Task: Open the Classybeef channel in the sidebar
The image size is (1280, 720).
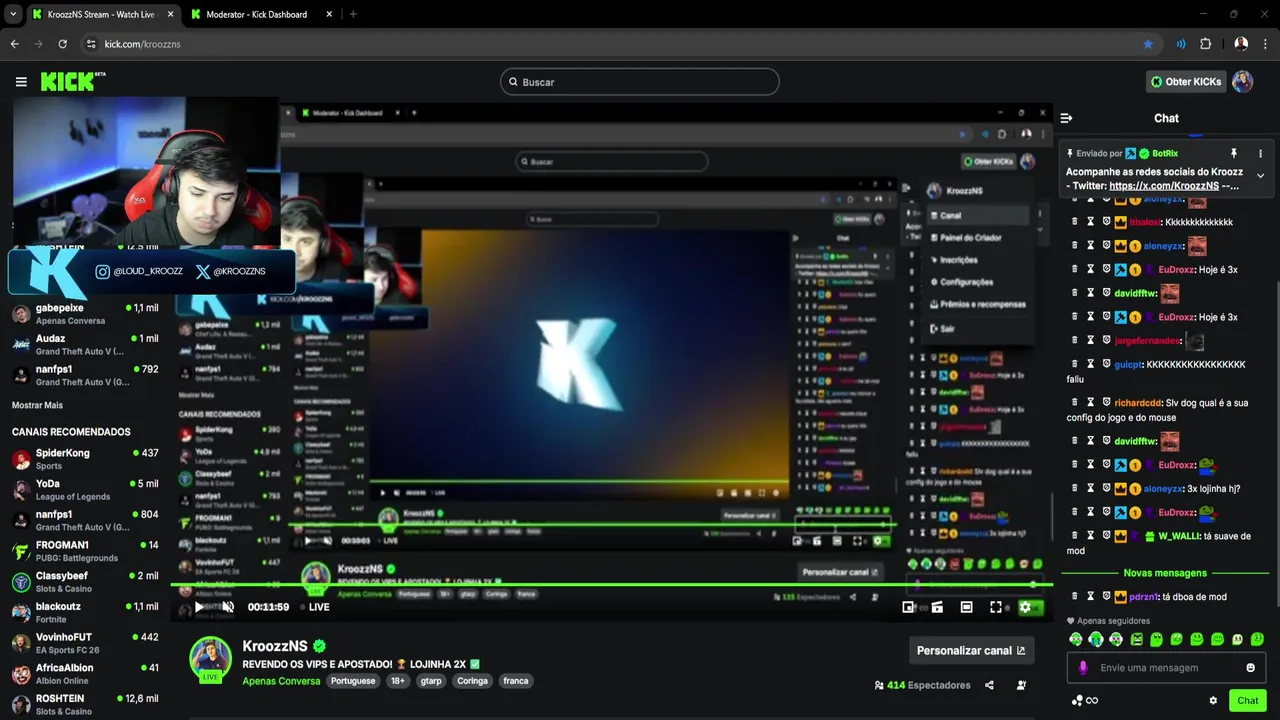Action: (85, 582)
